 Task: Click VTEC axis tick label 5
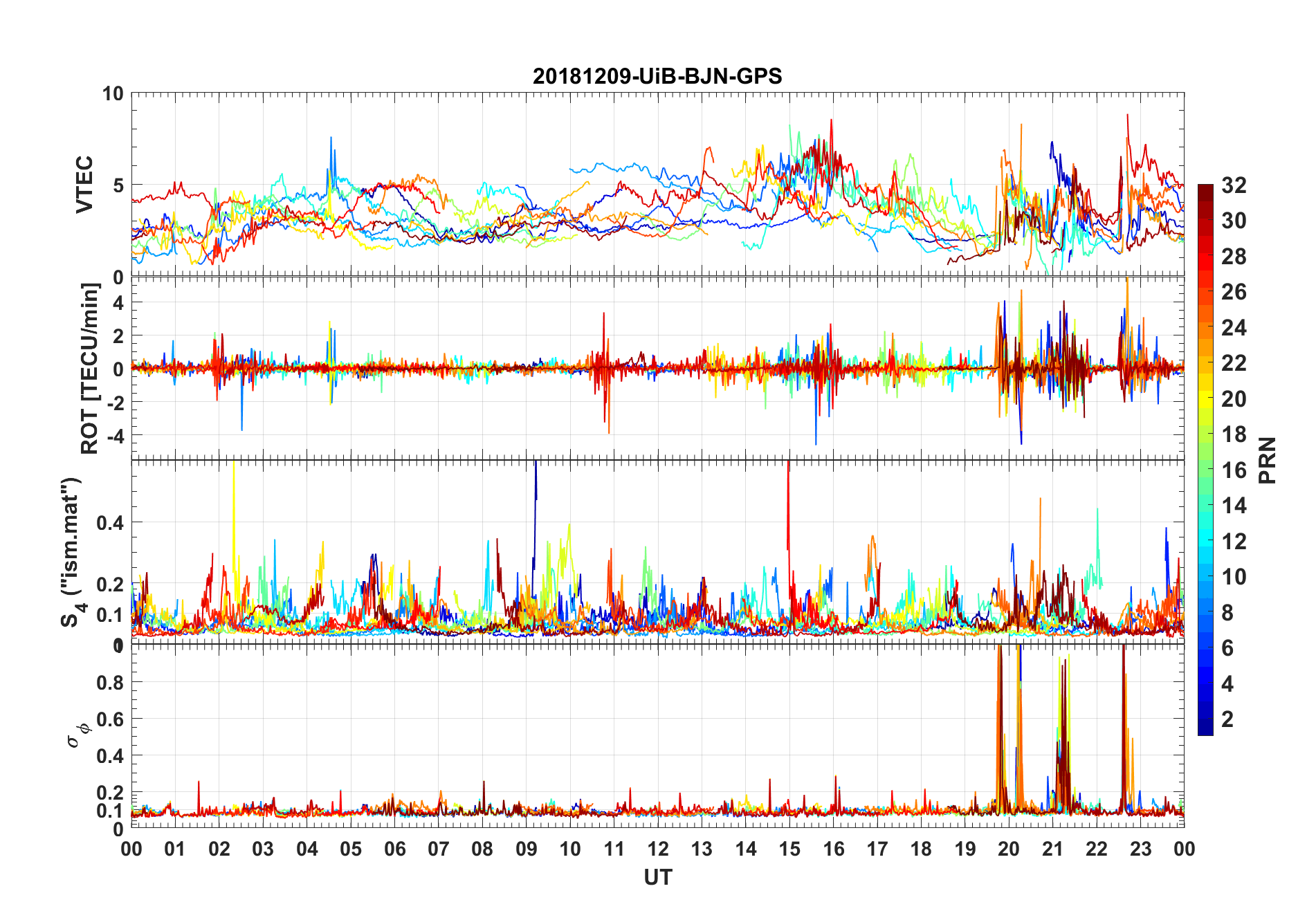click(118, 185)
